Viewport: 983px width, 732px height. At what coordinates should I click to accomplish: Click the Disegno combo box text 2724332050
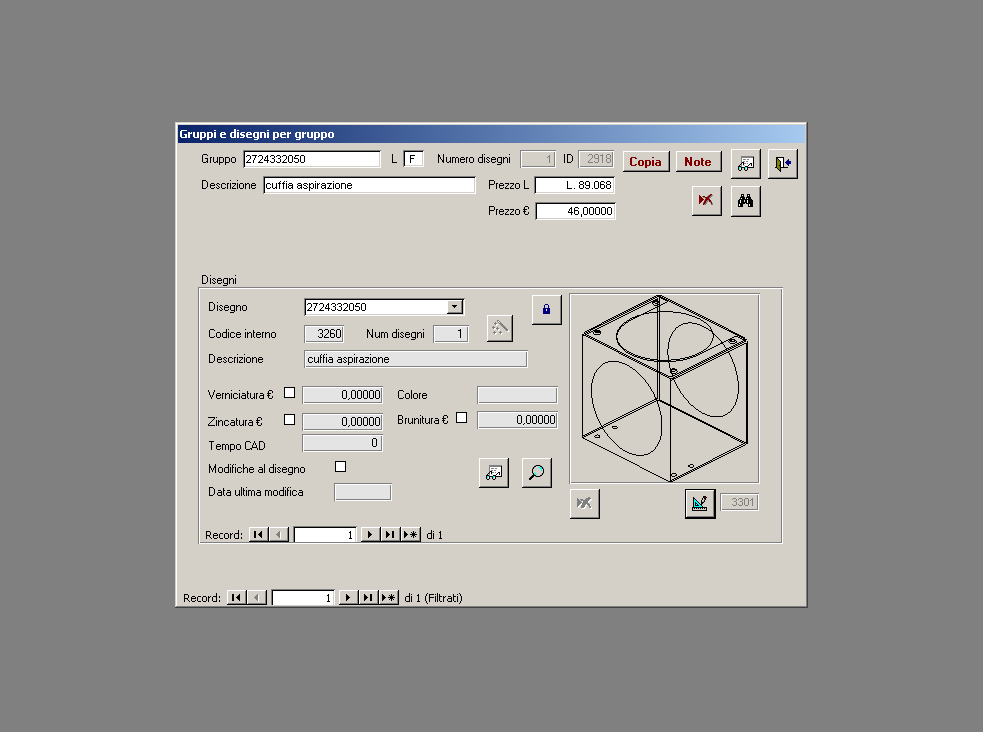click(376, 307)
